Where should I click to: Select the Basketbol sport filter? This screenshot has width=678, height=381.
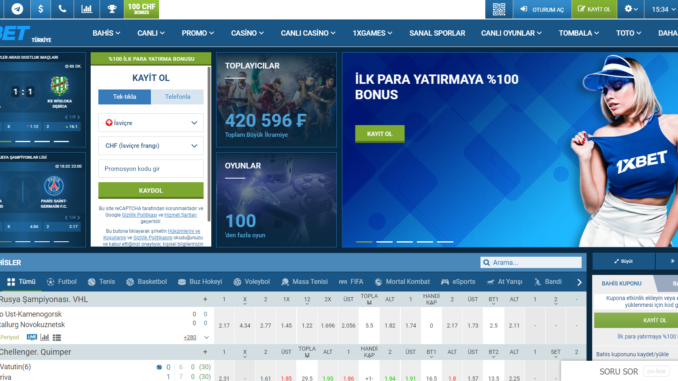[147, 282]
